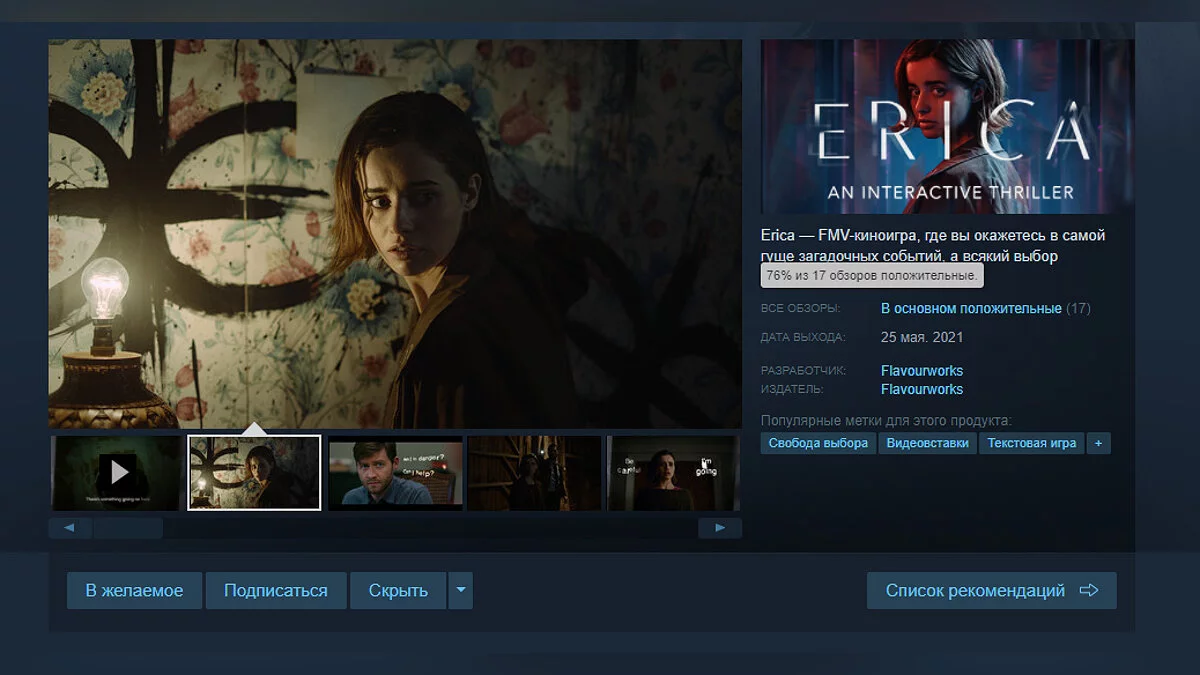
Task: Click the Erica game header image
Action: pos(947,126)
